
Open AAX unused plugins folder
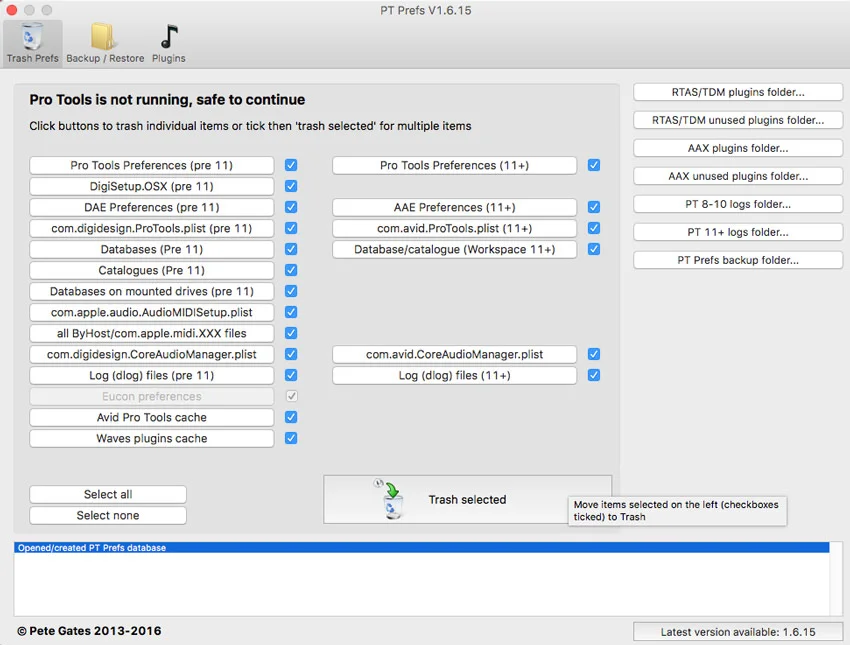(x=738, y=176)
